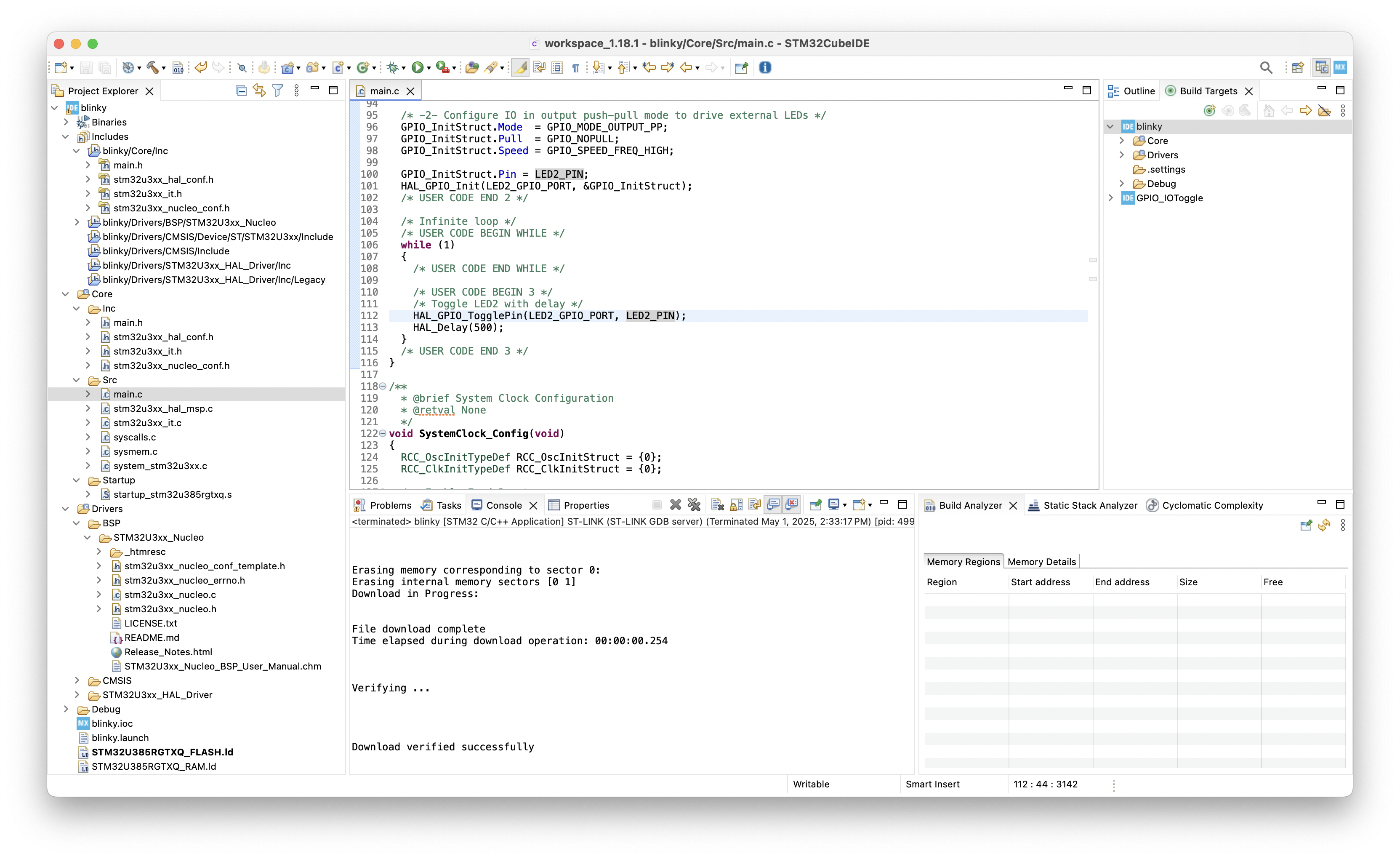Remove all terminated launches in Console

tap(695, 504)
